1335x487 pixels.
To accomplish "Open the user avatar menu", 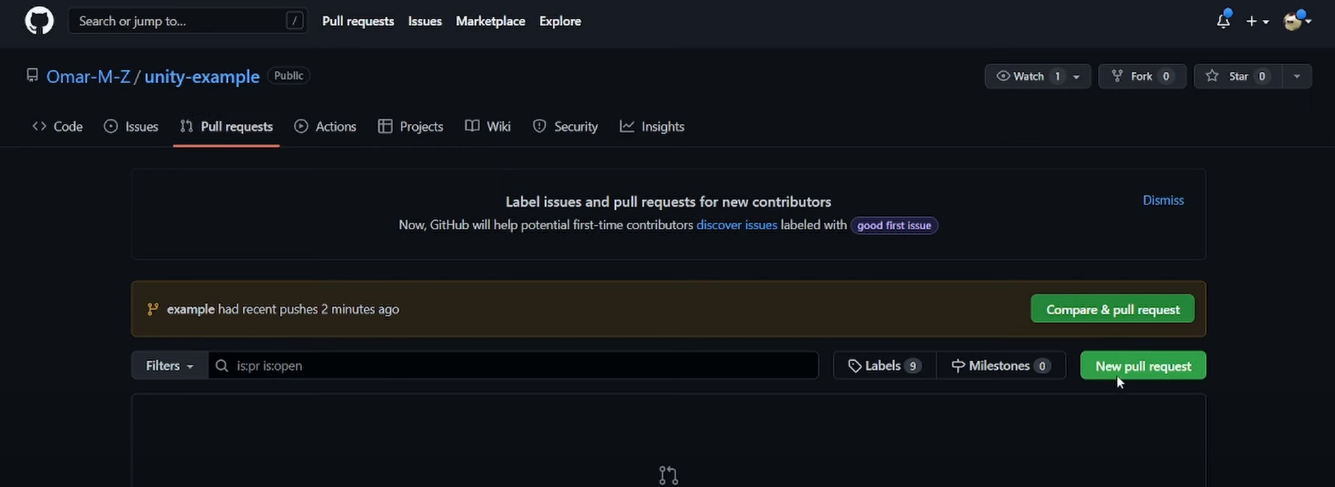I will tap(1297, 20).
